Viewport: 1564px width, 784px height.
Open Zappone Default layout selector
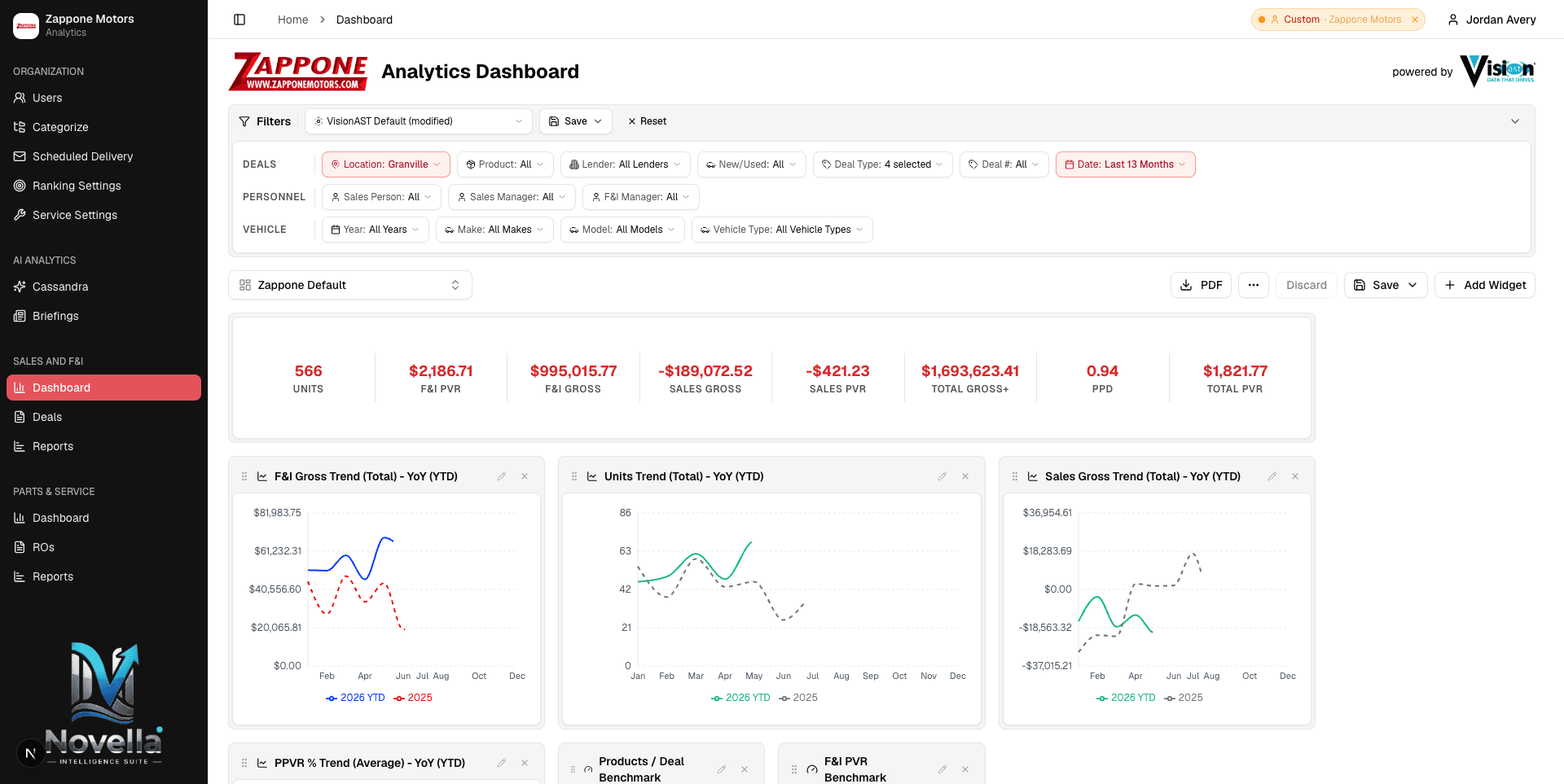point(350,285)
